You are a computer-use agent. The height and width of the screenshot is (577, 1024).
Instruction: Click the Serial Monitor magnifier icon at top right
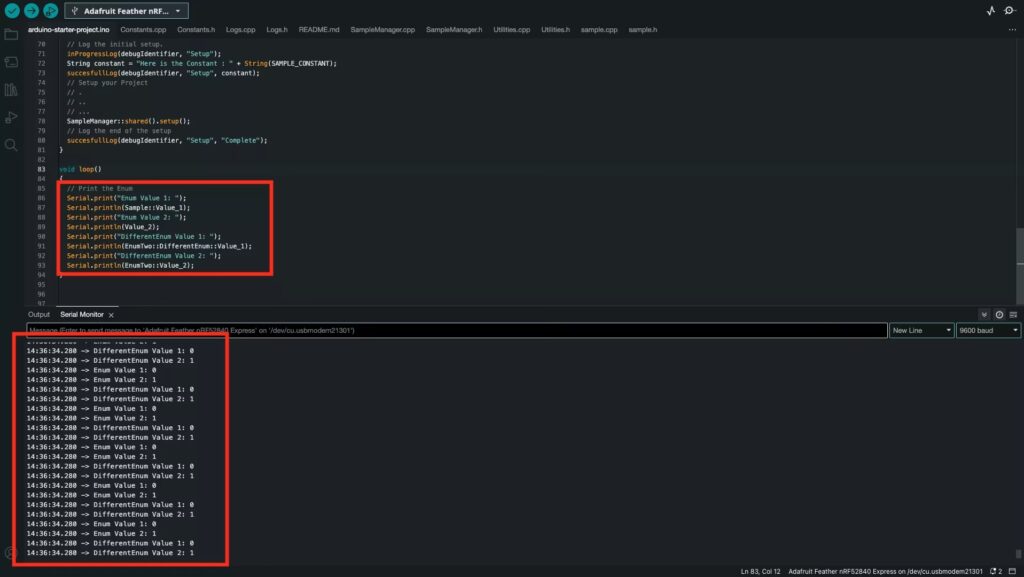point(1011,10)
